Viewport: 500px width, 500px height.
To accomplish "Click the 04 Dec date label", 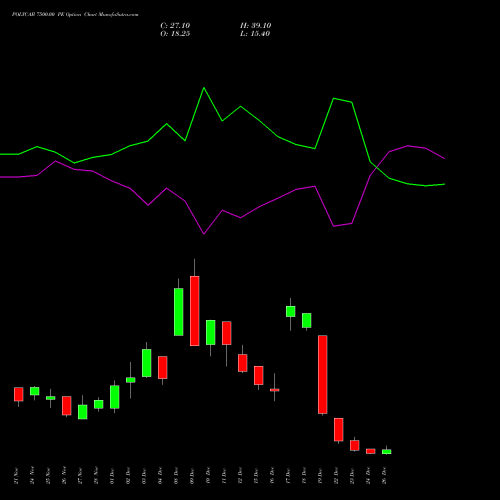I will pos(160,476).
